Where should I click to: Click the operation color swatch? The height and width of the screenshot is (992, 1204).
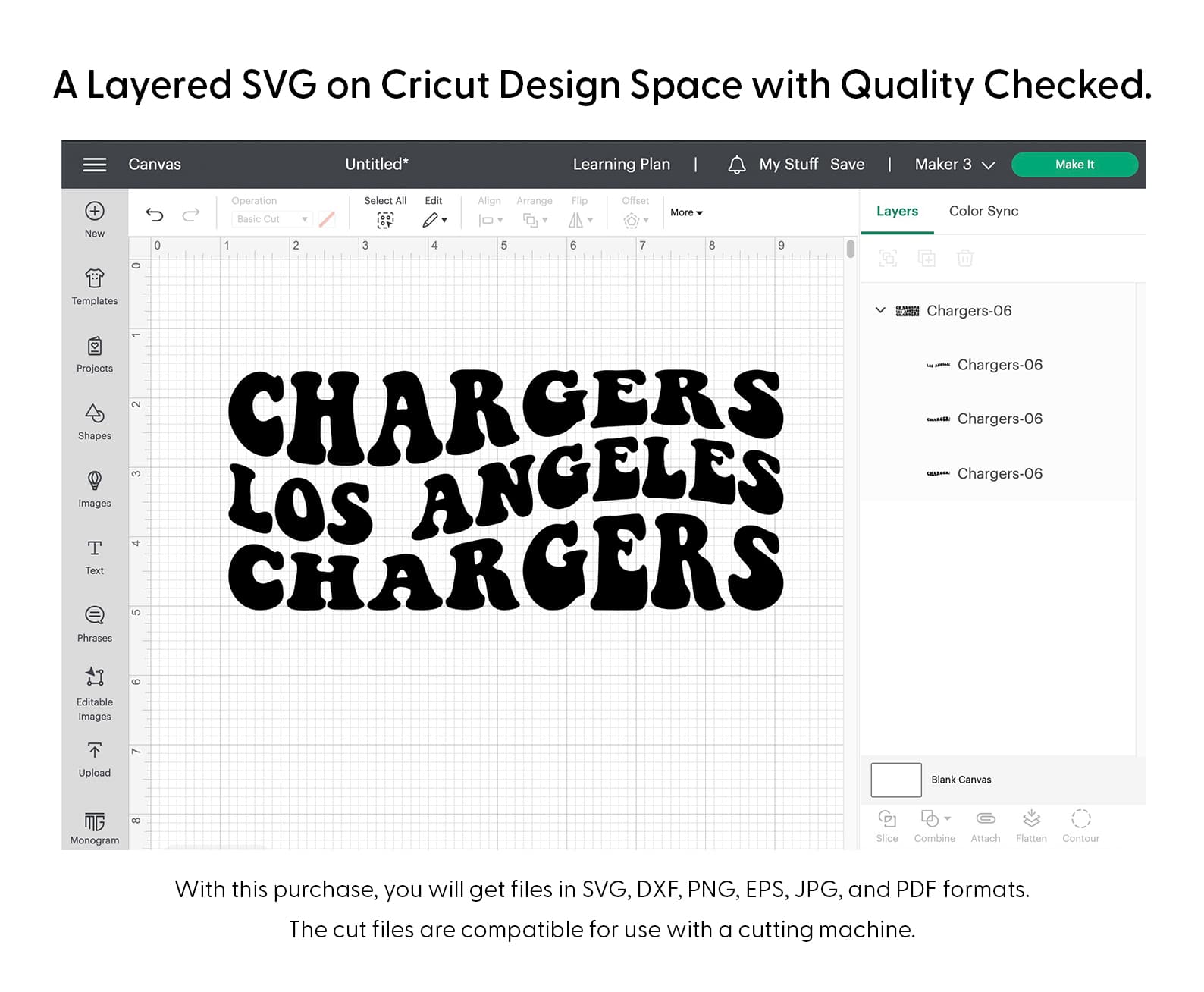327,219
